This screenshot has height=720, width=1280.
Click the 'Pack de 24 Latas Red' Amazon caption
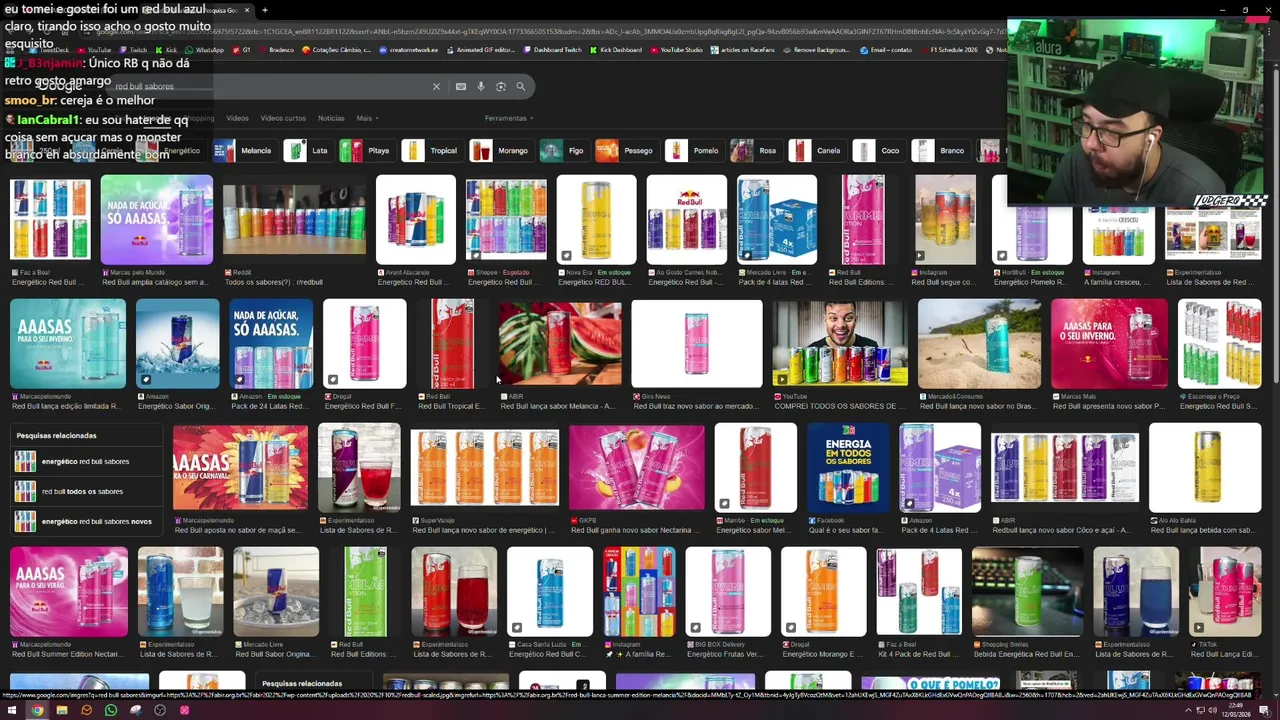pos(271,406)
